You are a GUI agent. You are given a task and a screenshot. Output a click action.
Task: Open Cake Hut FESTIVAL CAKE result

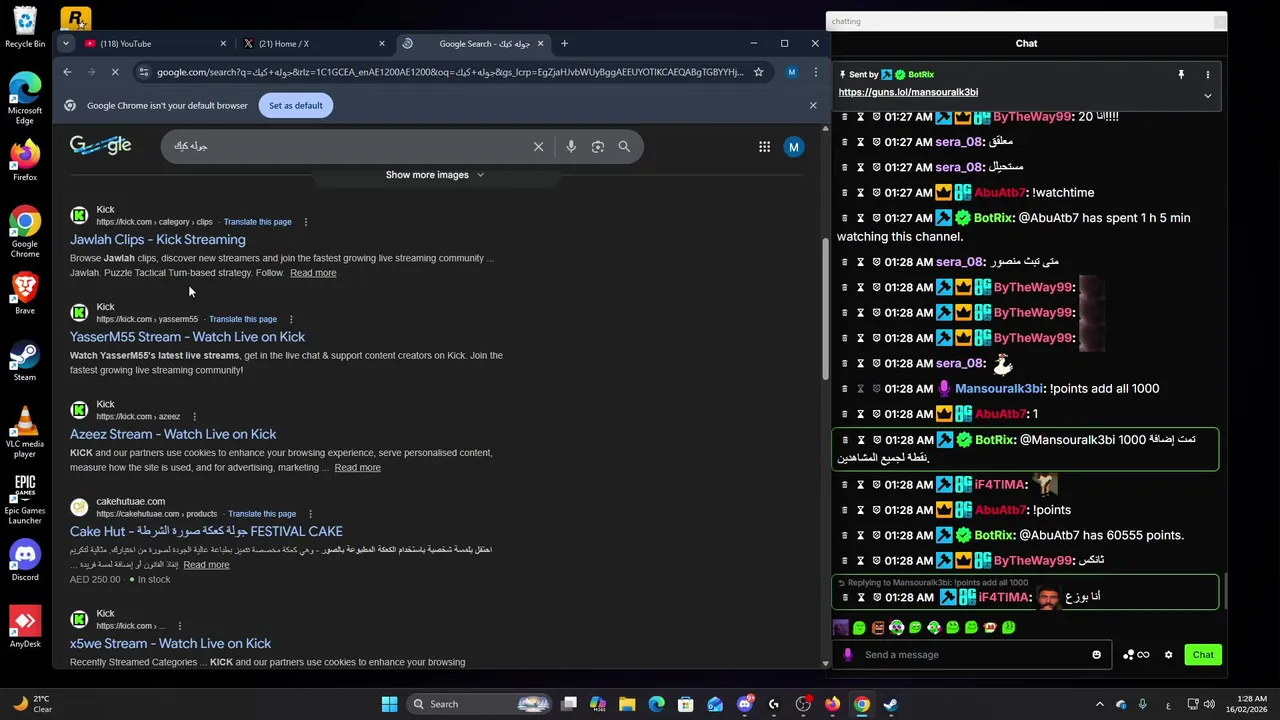[206, 531]
